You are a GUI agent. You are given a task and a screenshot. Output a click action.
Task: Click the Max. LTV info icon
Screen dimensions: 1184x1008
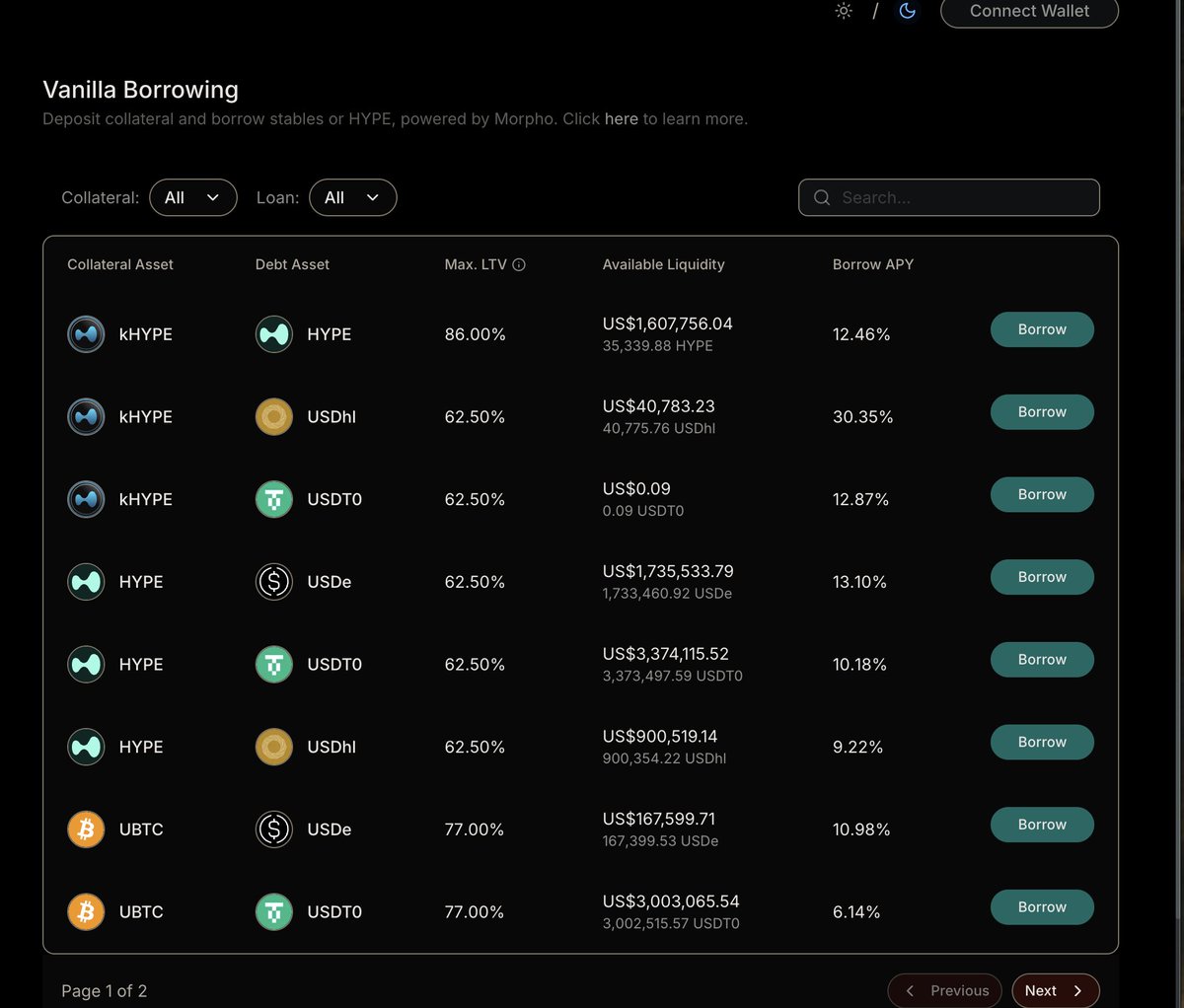(519, 264)
